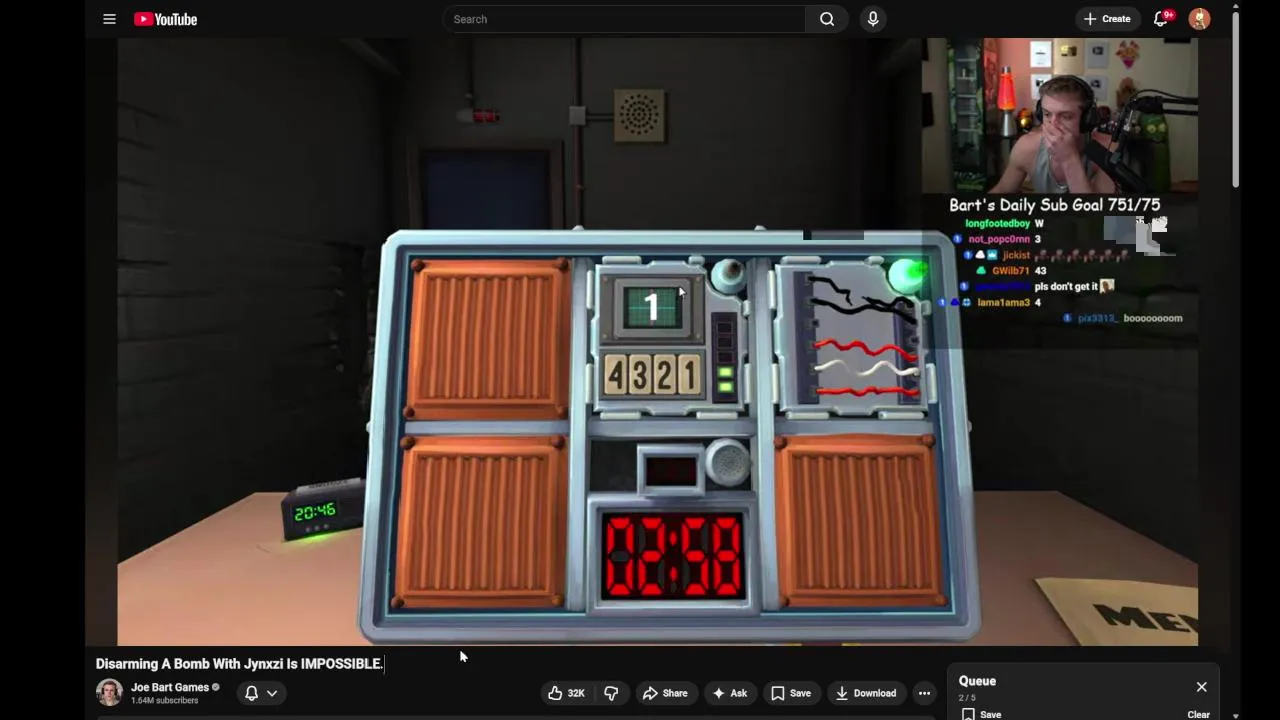Screen dimensions: 1280x720
Task: Click the 'Queue' heading
Action: [x=977, y=681]
